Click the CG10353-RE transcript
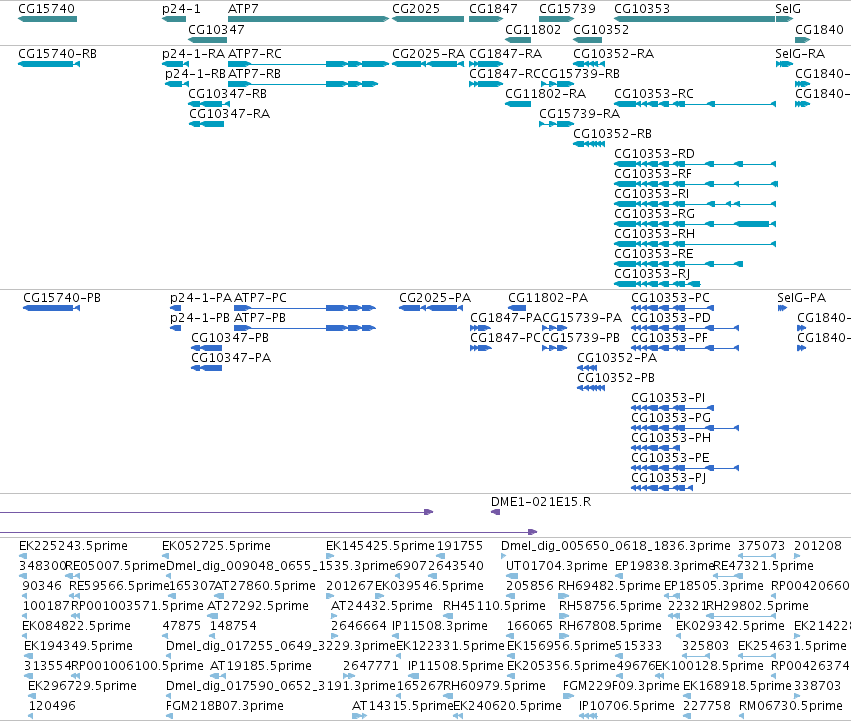The image size is (851, 721). click(678, 264)
